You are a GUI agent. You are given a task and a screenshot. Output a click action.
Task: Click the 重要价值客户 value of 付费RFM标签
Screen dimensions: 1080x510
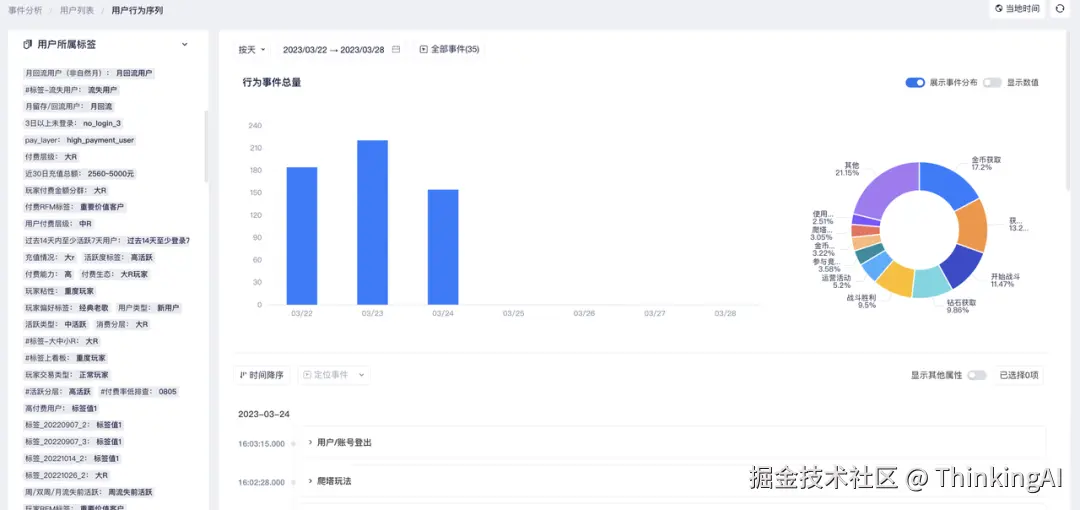pos(103,207)
